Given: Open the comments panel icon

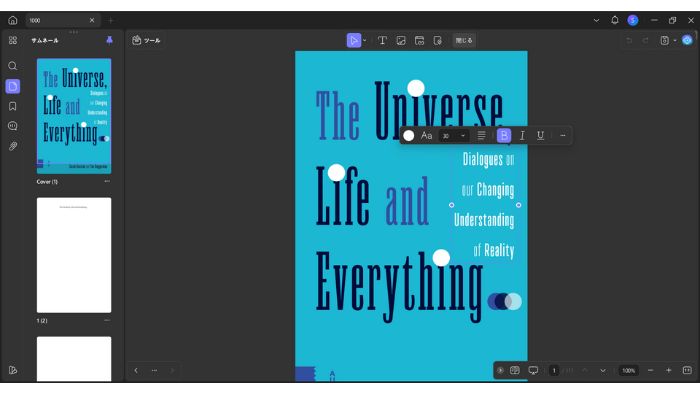Looking at the screenshot, I should point(12,126).
